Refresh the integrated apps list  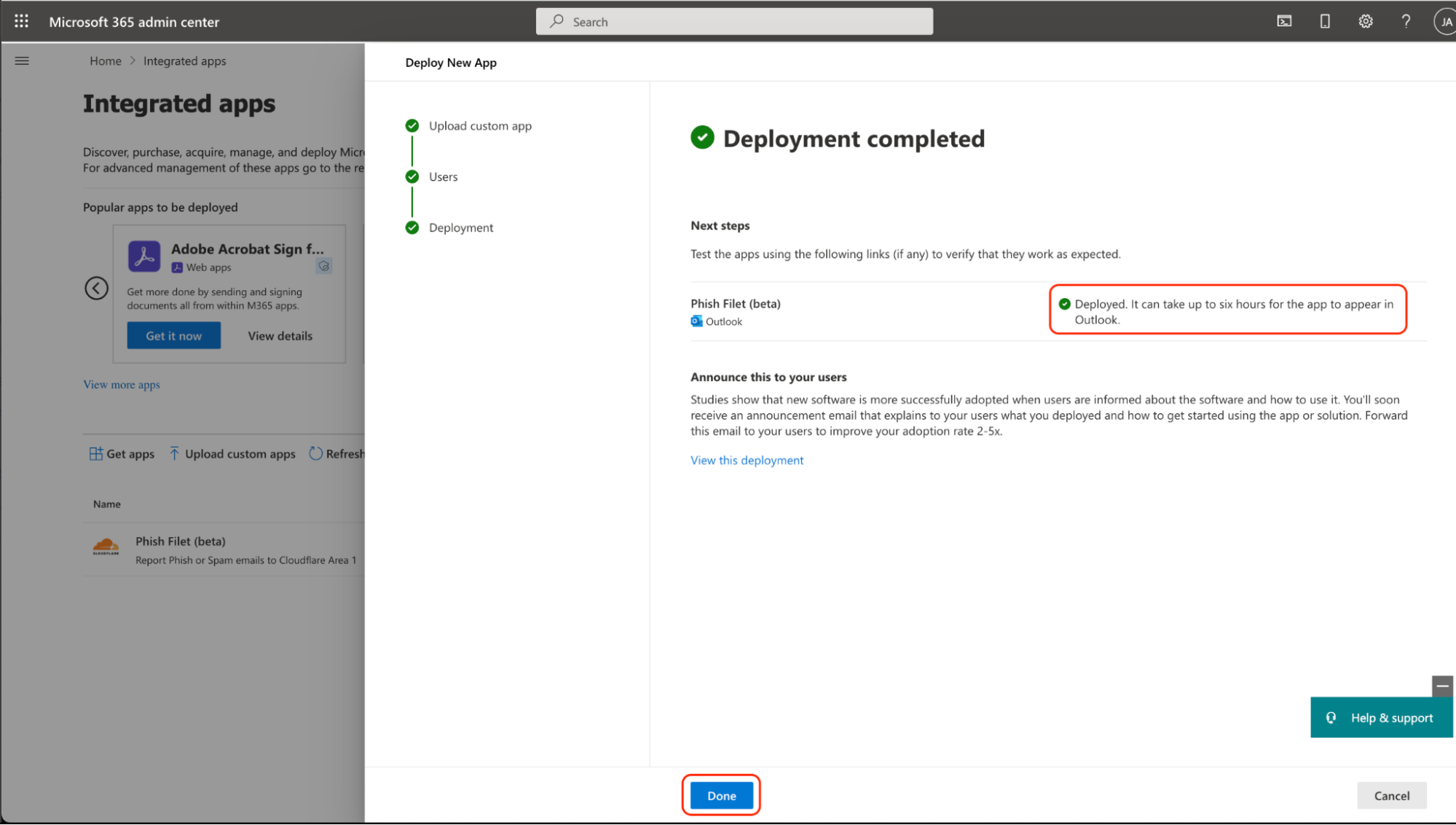[315, 453]
